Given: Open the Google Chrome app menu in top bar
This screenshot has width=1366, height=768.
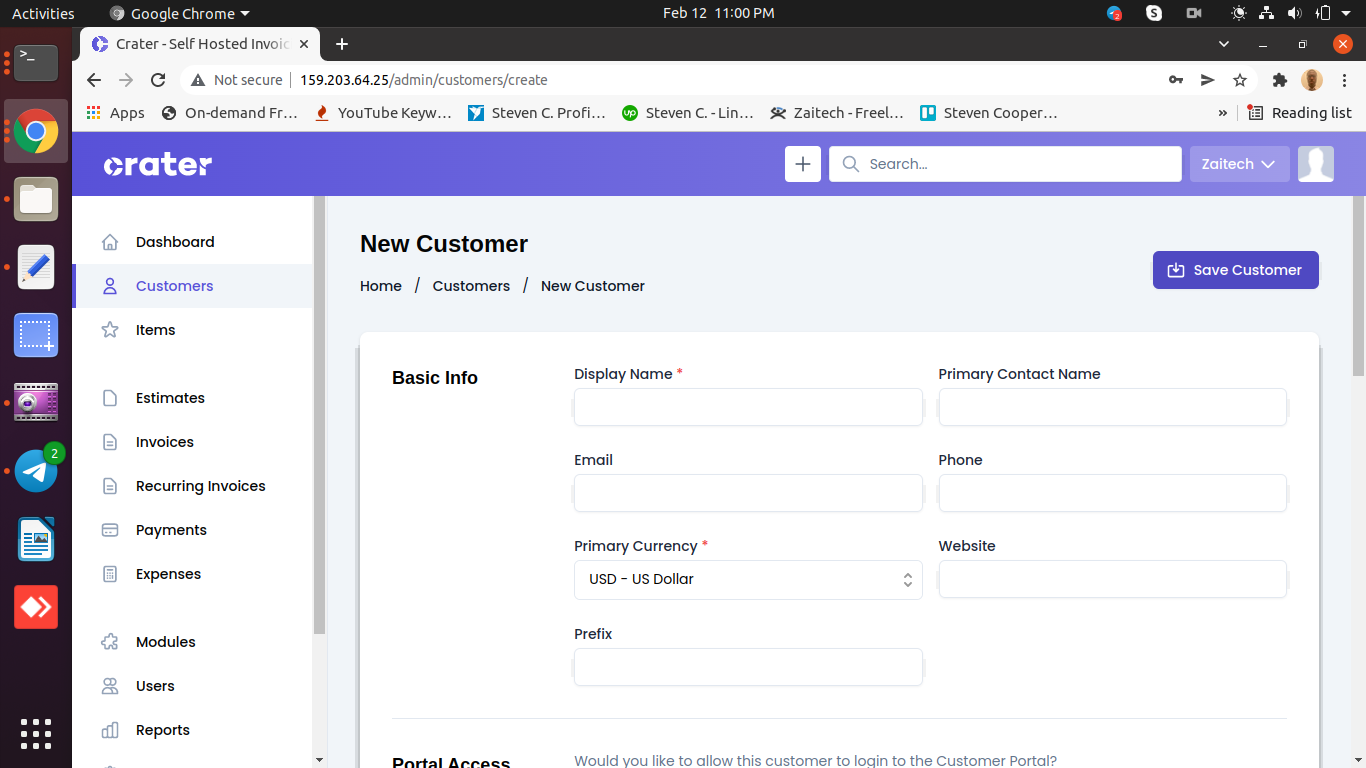Looking at the screenshot, I should 179,14.
